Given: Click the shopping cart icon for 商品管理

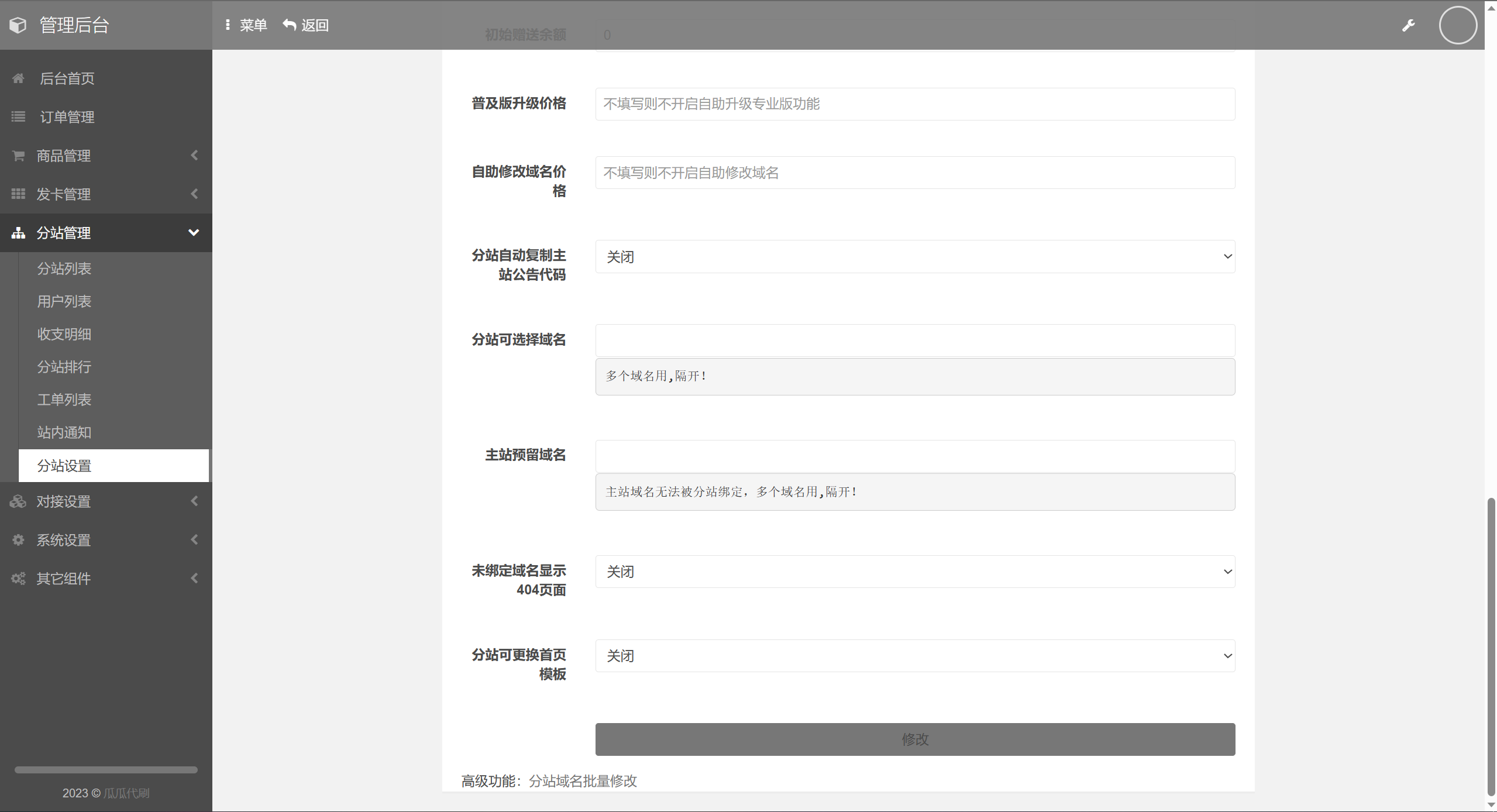Looking at the screenshot, I should [18, 156].
